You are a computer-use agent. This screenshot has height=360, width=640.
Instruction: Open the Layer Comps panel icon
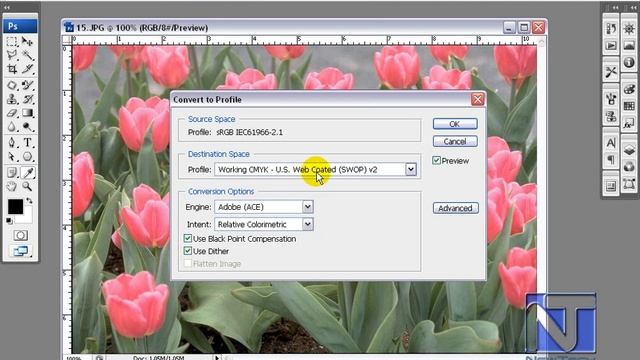[611, 186]
